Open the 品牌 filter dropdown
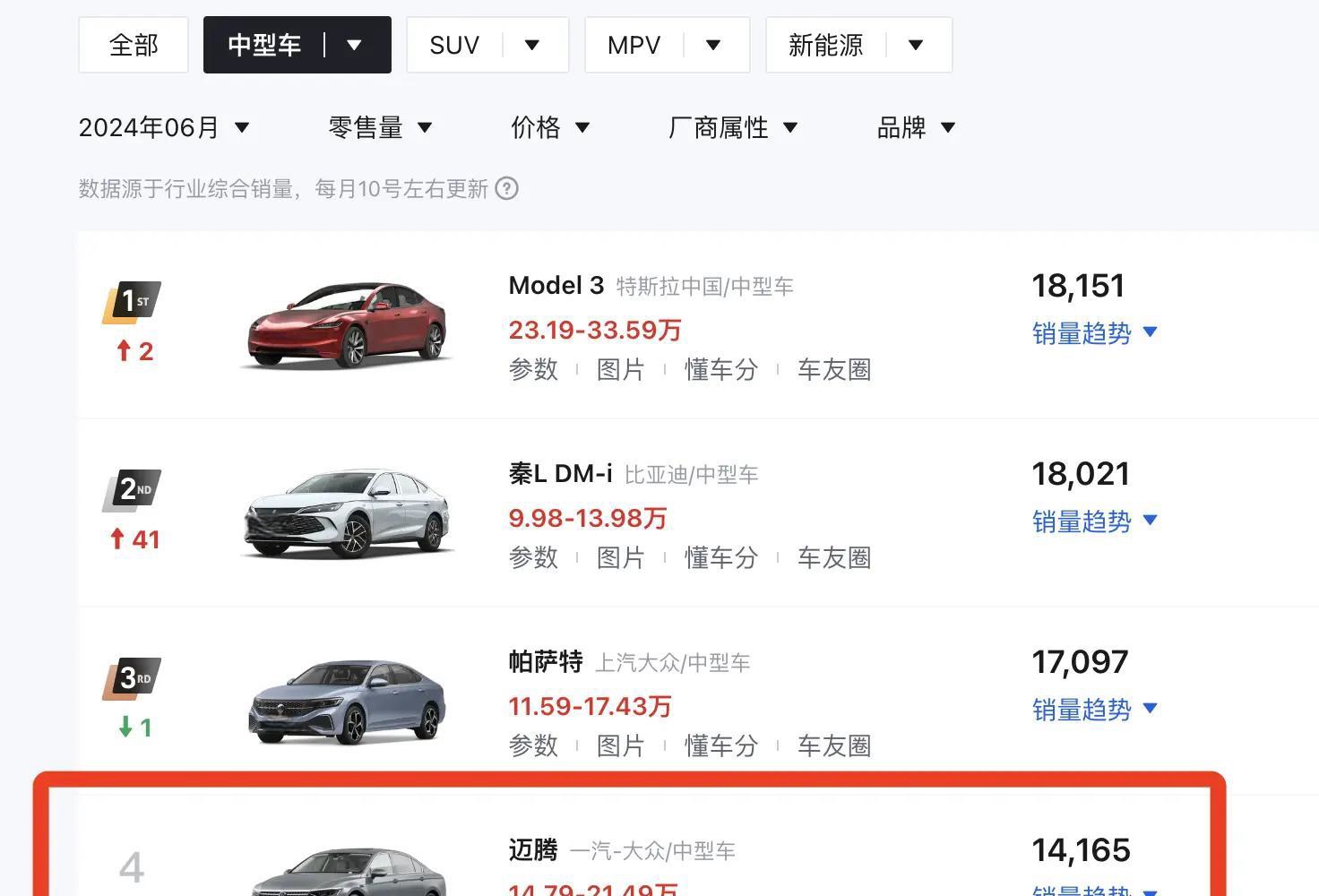 pyautogui.click(x=916, y=128)
